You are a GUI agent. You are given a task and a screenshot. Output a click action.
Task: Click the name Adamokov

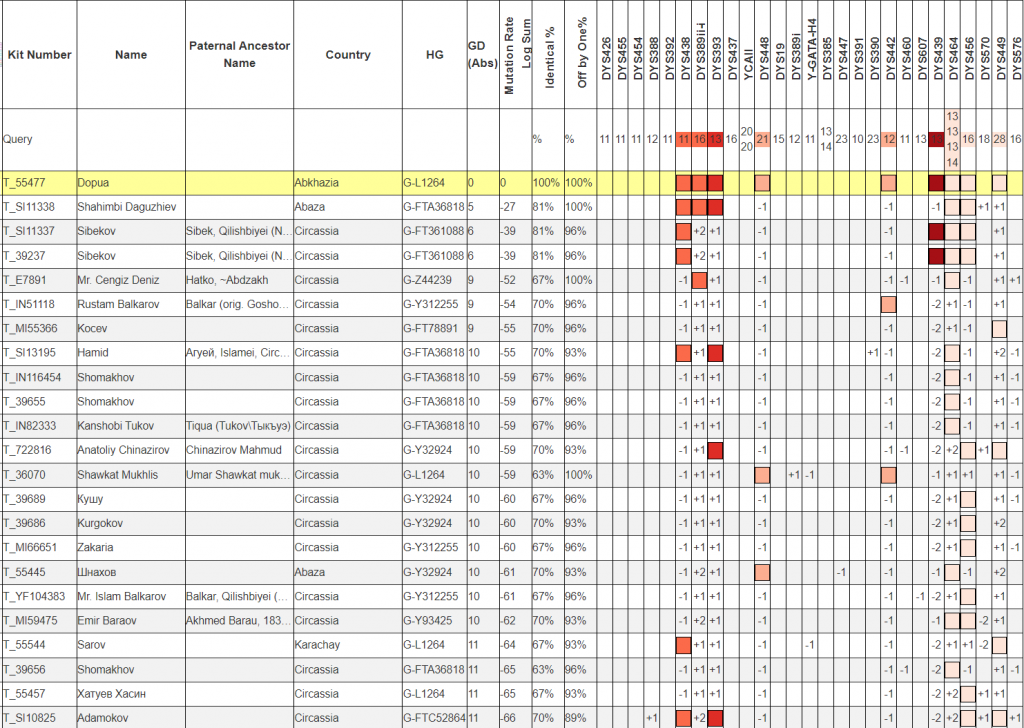click(x=101, y=718)
